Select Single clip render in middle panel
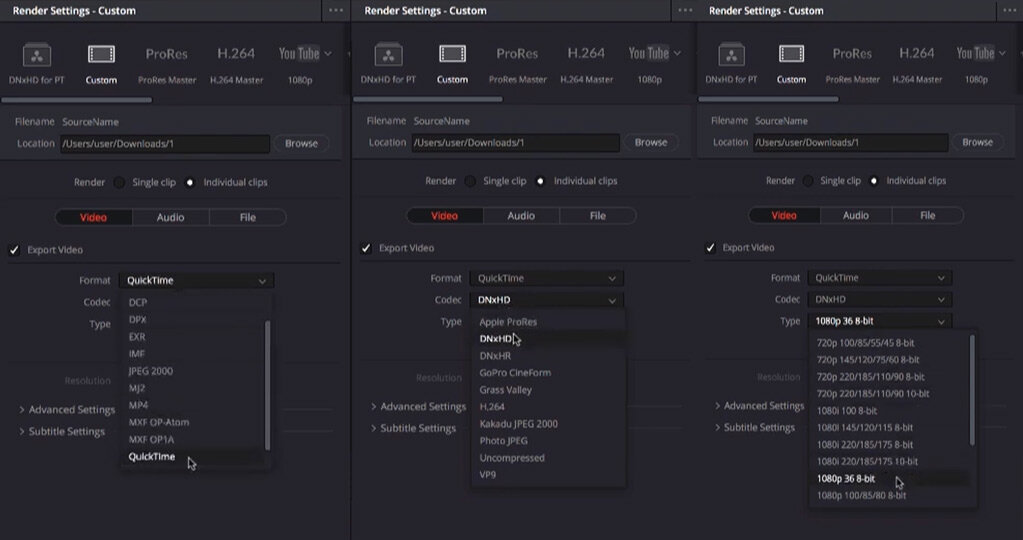 pyautogui.click(x=470, y=181)
